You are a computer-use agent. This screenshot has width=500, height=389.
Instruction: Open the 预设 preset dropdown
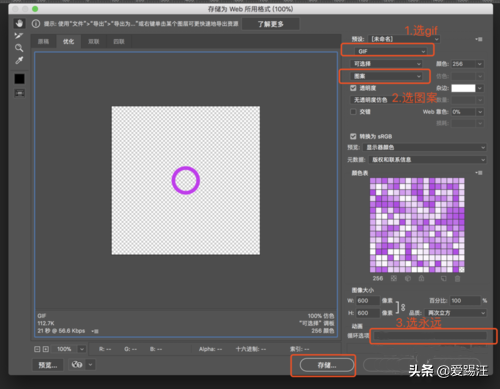coord(404,39)
